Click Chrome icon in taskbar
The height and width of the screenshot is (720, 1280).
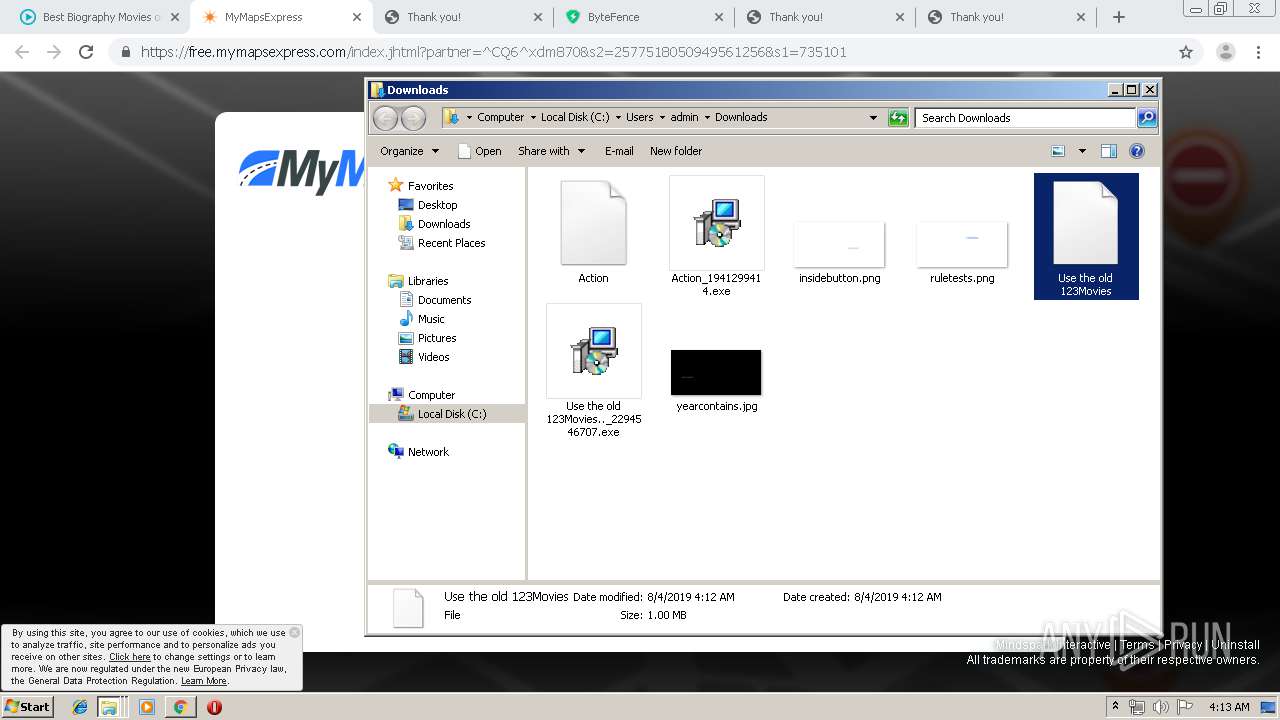coord(180,707)
